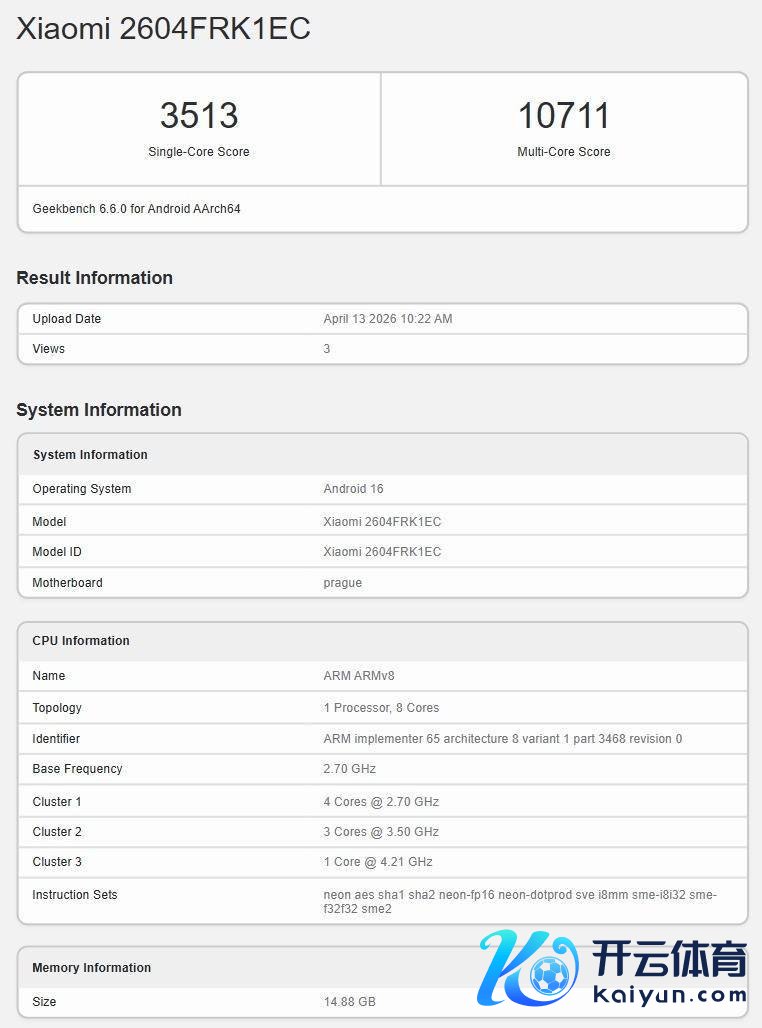Click the Instruction Sets row label
Screen dimensions: 762x1028
click(75, 895)
